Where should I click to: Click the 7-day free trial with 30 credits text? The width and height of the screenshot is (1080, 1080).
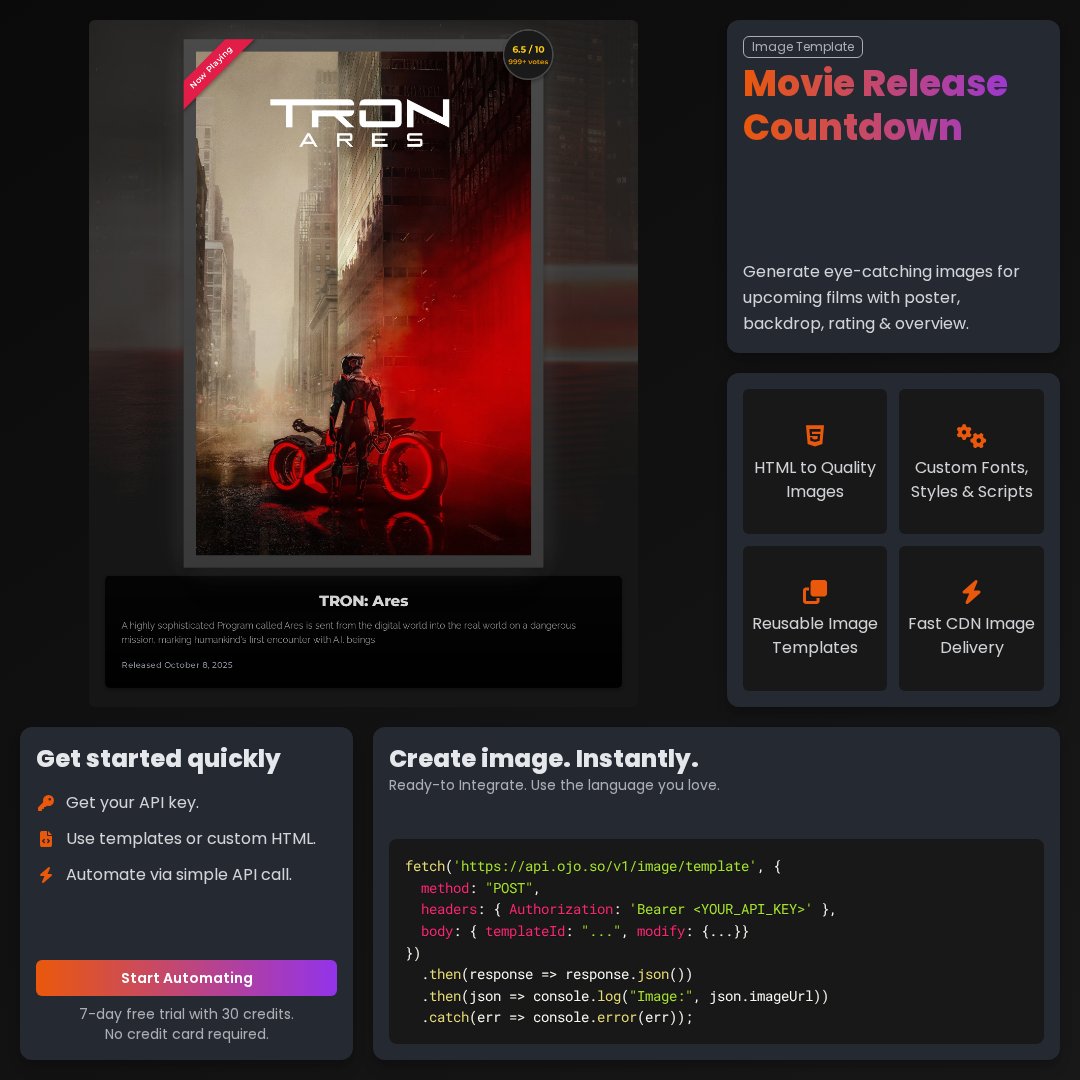point(186,1014)
